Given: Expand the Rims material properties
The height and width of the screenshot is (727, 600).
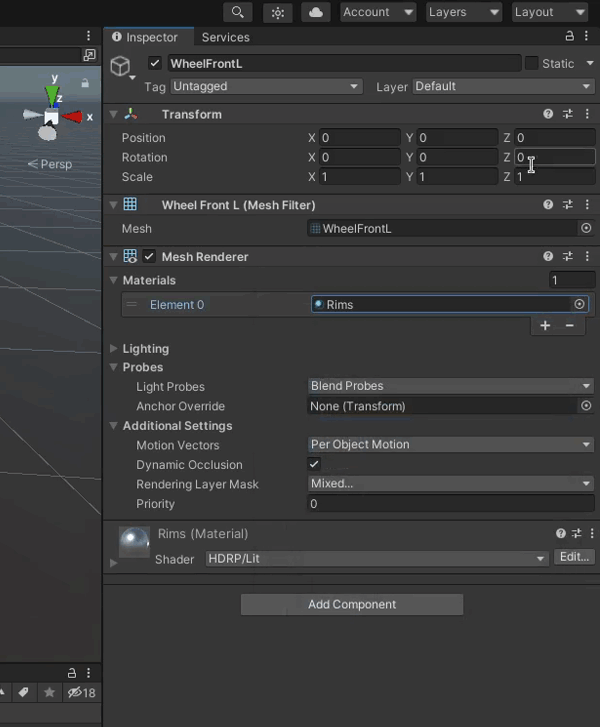Looking at the screenshot, I should (x=113, y=563).
